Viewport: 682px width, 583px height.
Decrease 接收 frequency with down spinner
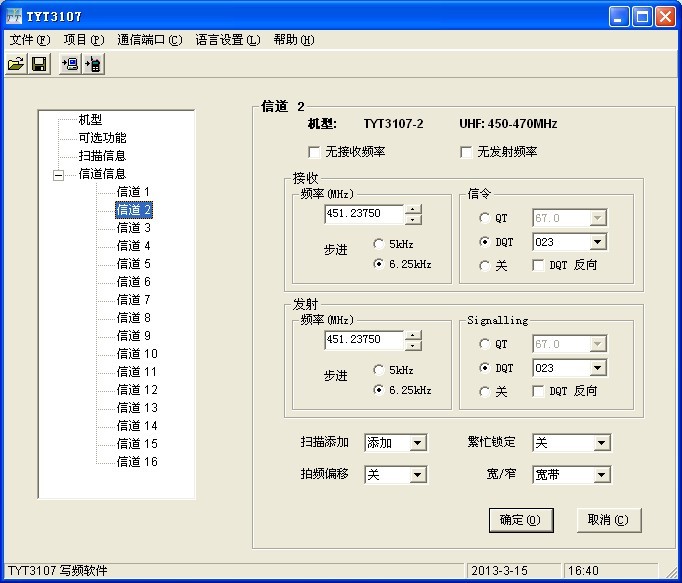(x=413, y=219)
